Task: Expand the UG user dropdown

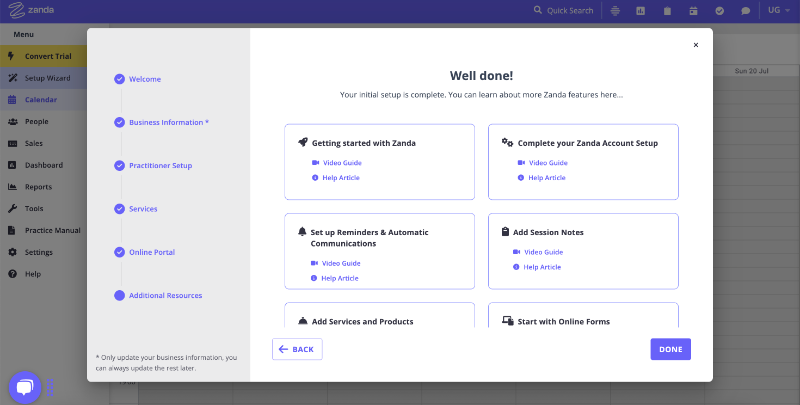Action: pos(779,10)
